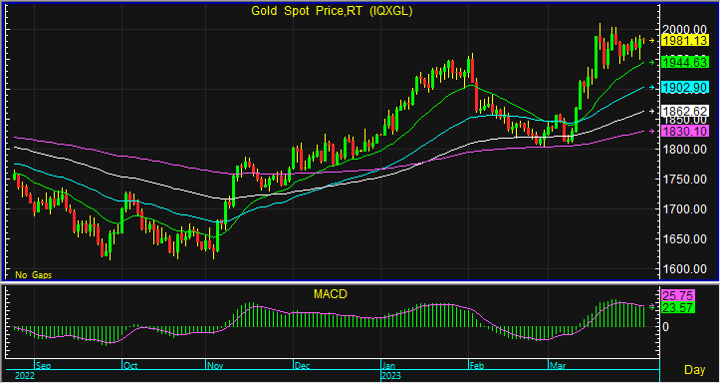Click the 2023 year label
Image resolution: width=721 pixels, height=384 pixels.
[392, 376]
